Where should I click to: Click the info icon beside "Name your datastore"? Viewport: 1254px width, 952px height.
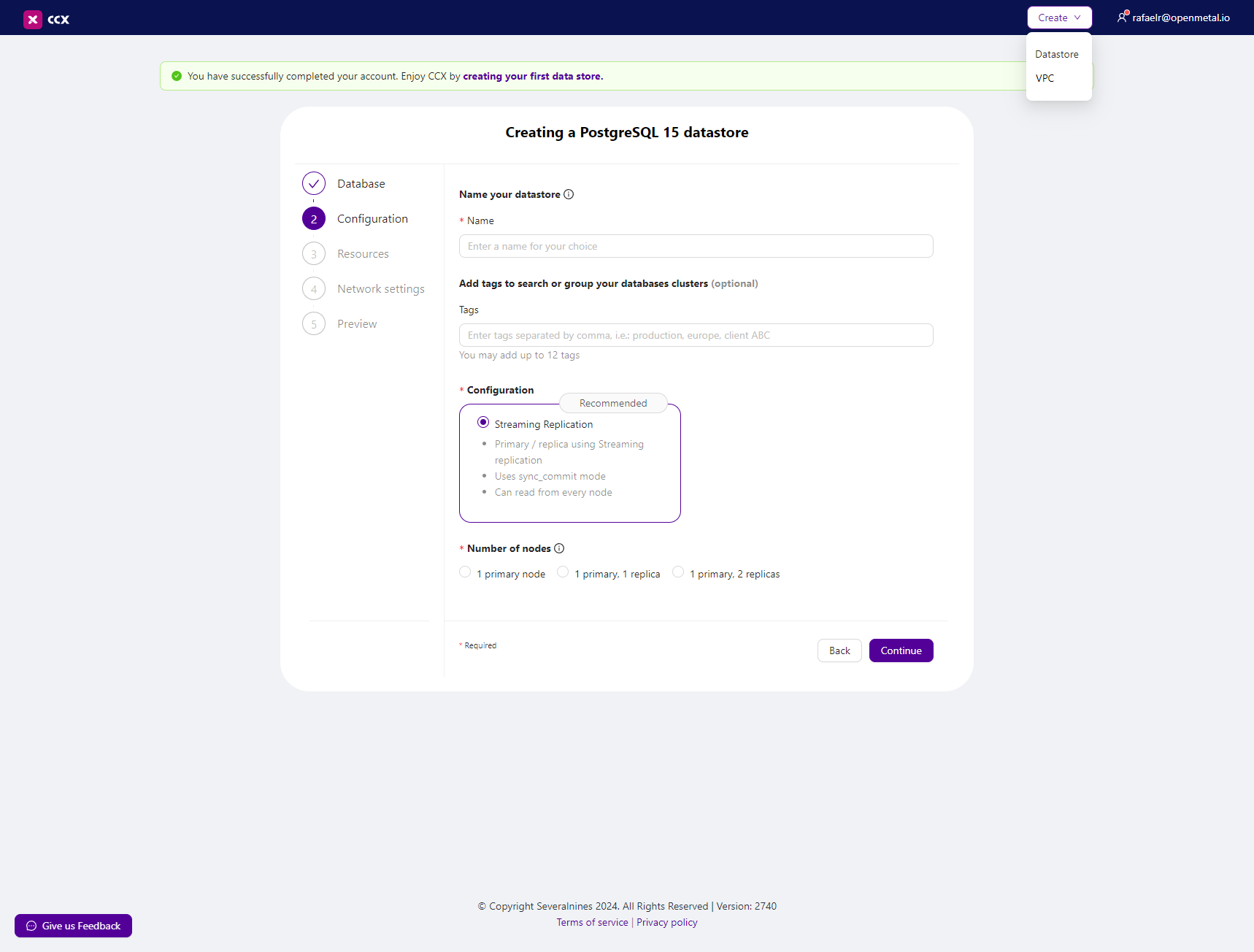point(569,194)
